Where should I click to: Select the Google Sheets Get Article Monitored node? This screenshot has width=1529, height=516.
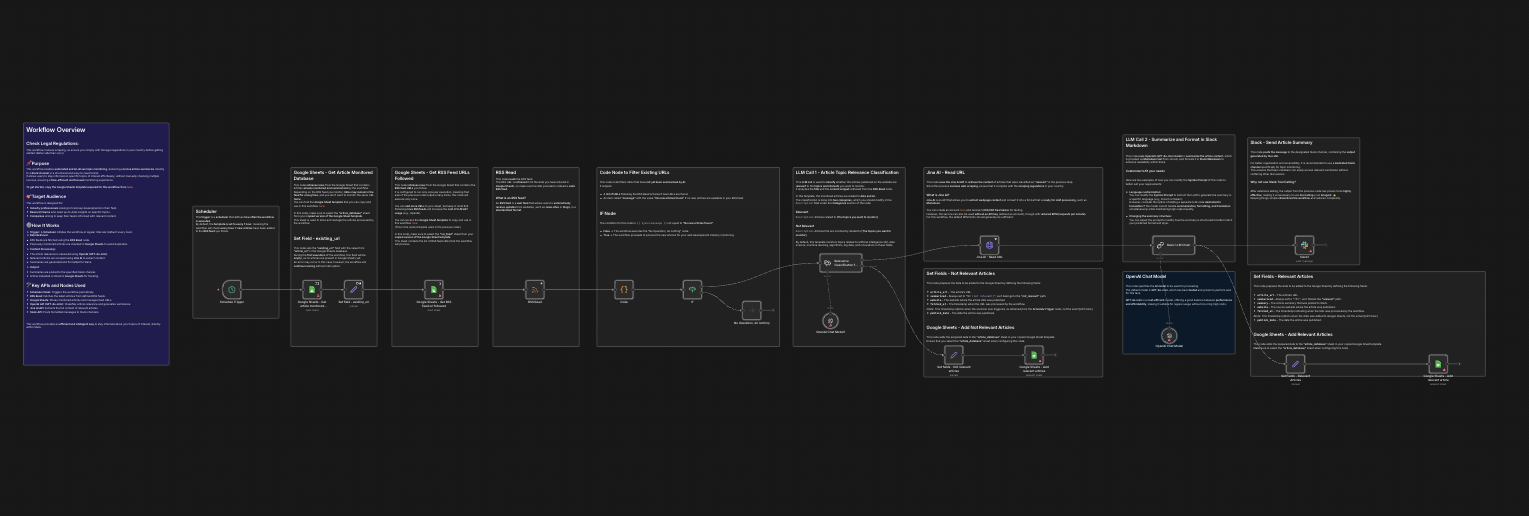[x=310, y=290]
